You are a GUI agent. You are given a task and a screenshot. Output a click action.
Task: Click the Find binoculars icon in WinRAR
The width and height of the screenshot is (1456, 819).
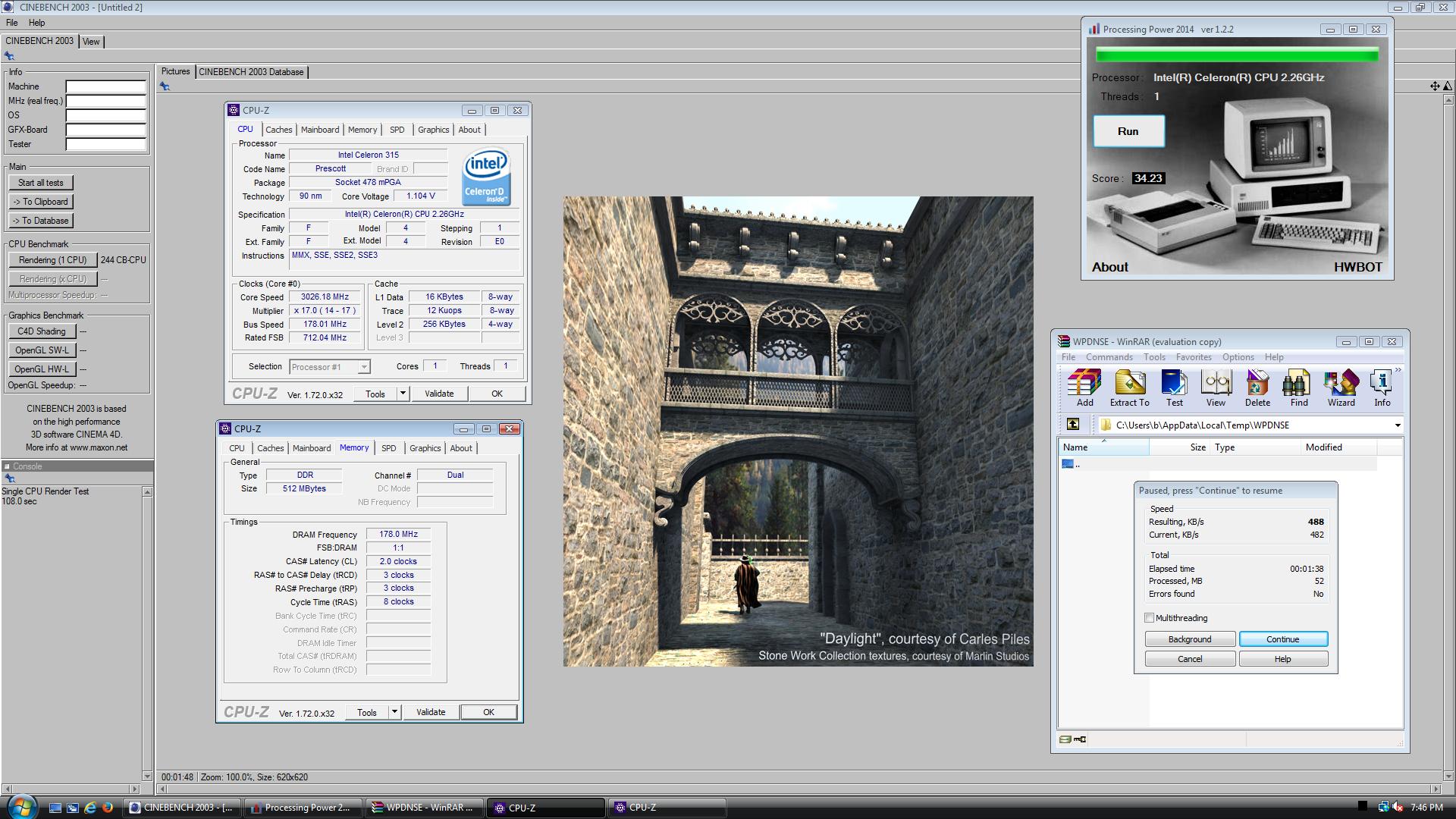tap(1298, 388)
